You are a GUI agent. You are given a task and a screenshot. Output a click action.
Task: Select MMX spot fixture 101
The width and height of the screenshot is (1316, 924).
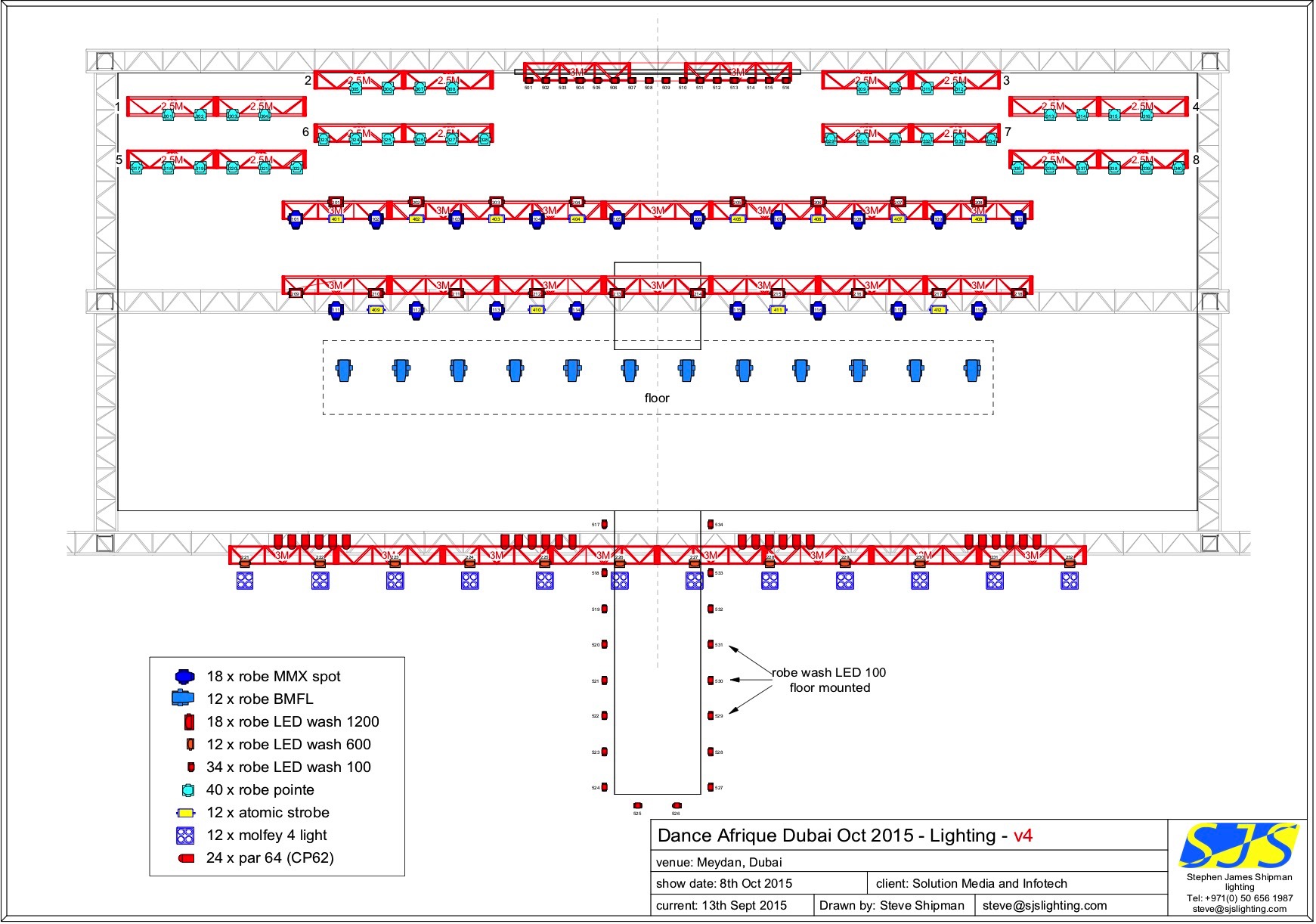[x=296, y=219]
